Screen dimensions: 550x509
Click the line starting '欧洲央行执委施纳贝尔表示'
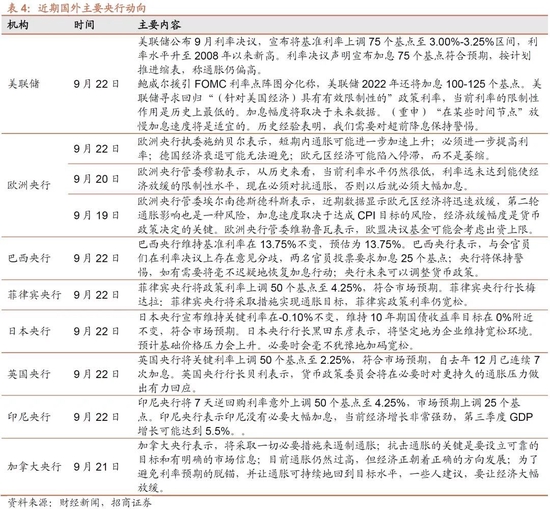(x=333, y=141)
